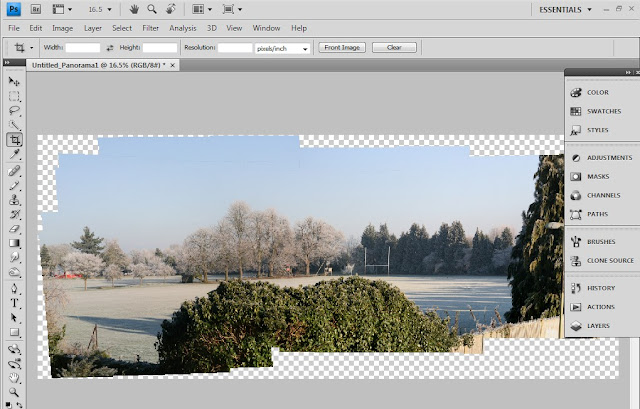Expand the toolbox panel arrows
Viewport: 640px width, 409px height.
click(x=7, y=62)
